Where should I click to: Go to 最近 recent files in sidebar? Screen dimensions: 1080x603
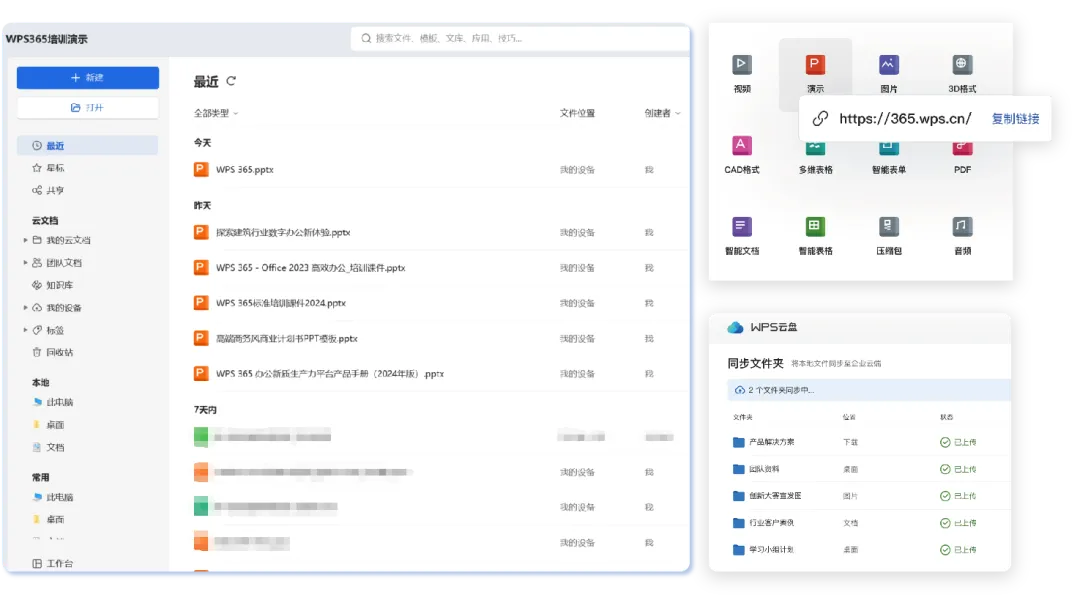(87, 145)
